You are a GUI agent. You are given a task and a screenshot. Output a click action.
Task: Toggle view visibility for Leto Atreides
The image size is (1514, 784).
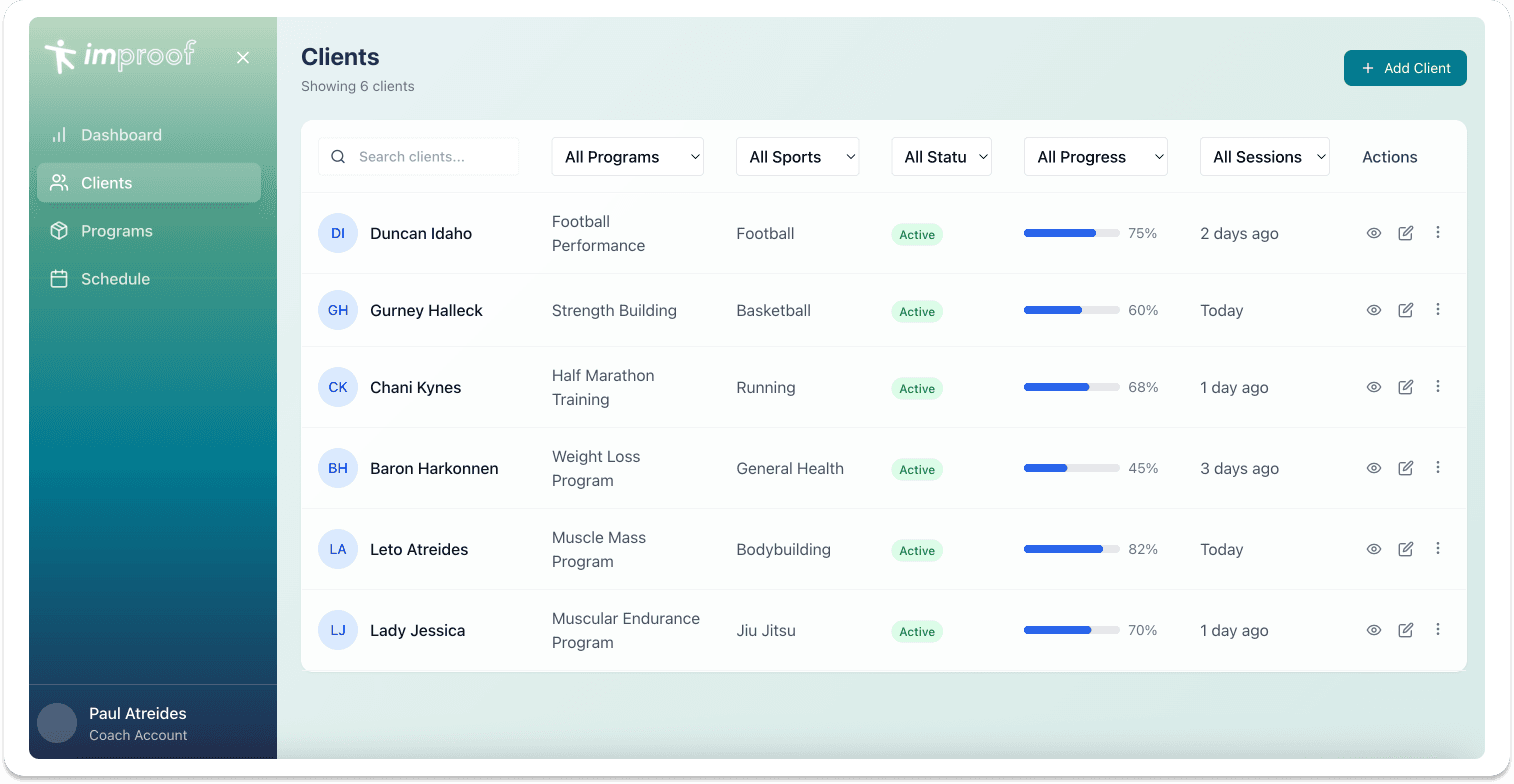(x=1373, y=548)
